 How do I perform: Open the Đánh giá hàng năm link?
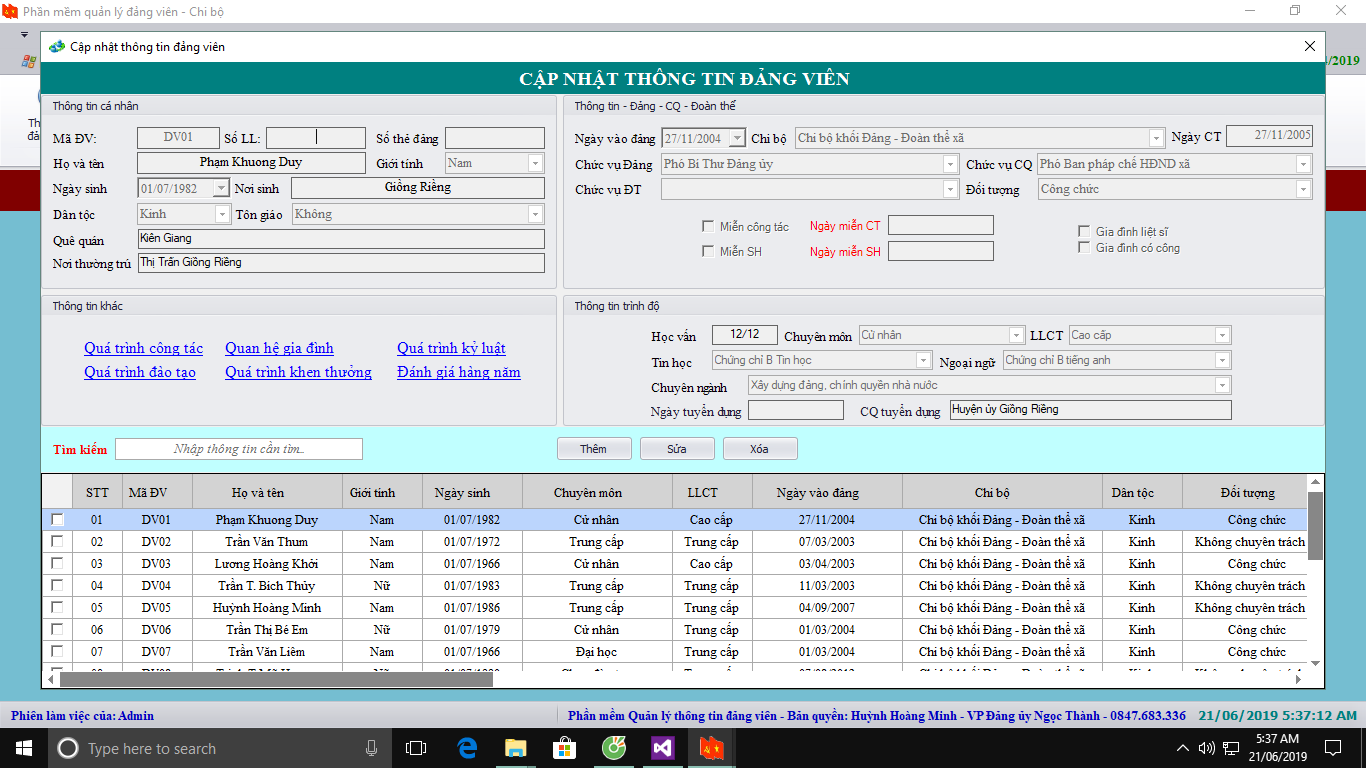pyautogui.click(x=459, y=372)
